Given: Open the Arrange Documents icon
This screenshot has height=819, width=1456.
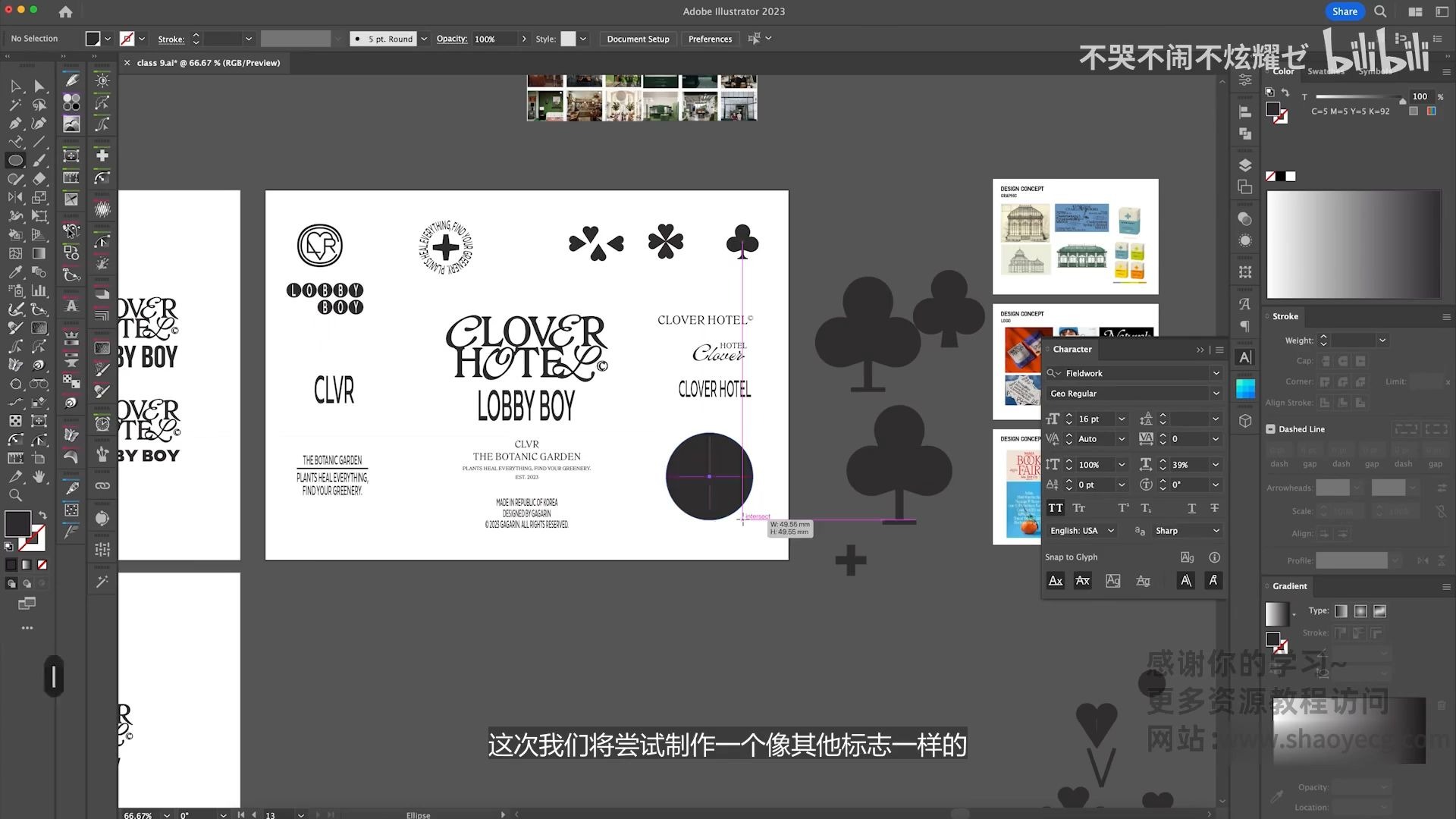Looking at the screenshot, I should [1415, 11].
